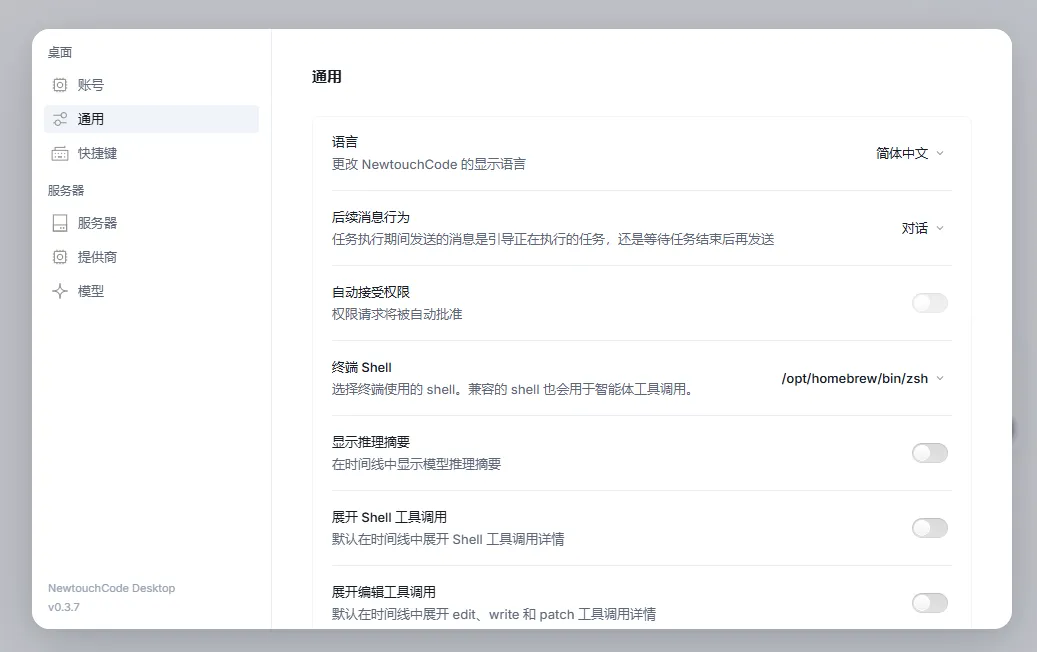Click the 选择终端使用的 shell description
This screenshot has height=652, width=1037.
coord(514,389)
